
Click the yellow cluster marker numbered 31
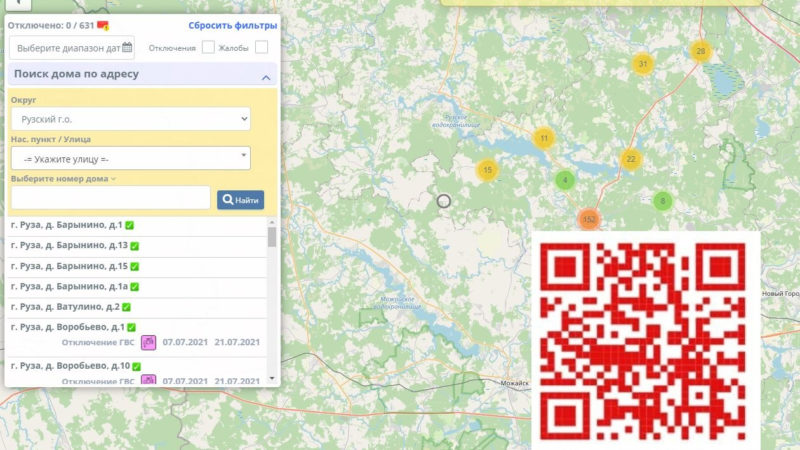[x=643, y=64]
